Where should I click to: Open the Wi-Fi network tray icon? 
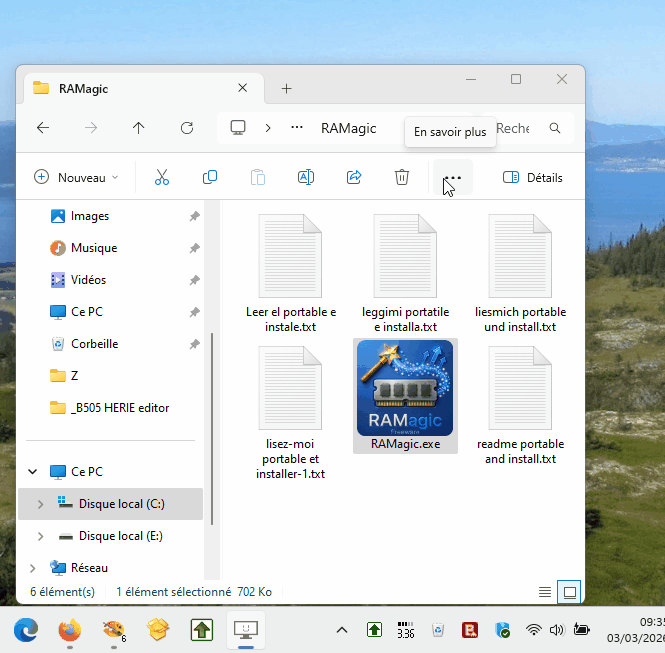tap(534, 630)
